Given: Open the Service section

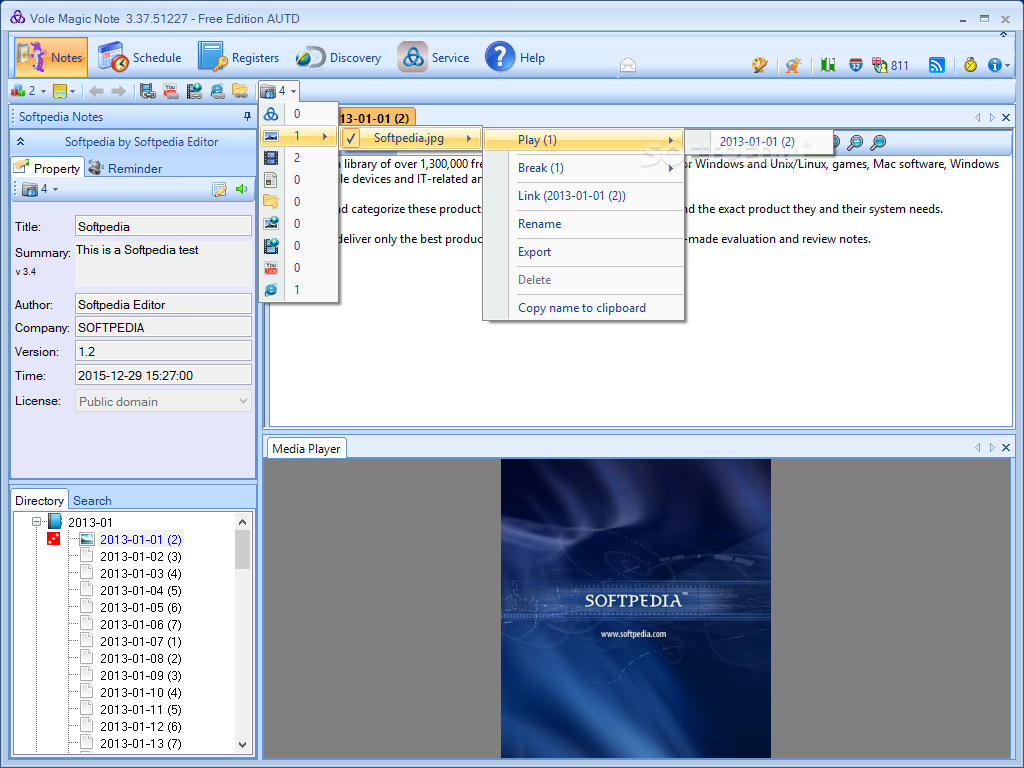Looking at the screenshot, I should [434, 57].
